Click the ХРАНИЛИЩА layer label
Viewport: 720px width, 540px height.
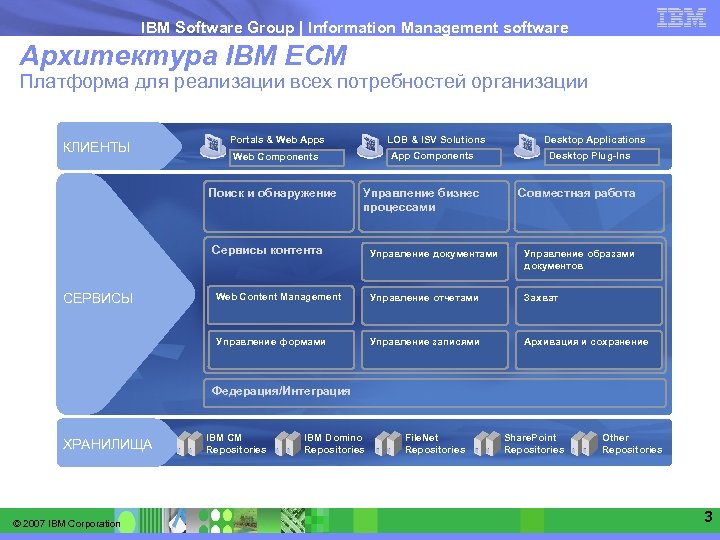click(107, 444)
